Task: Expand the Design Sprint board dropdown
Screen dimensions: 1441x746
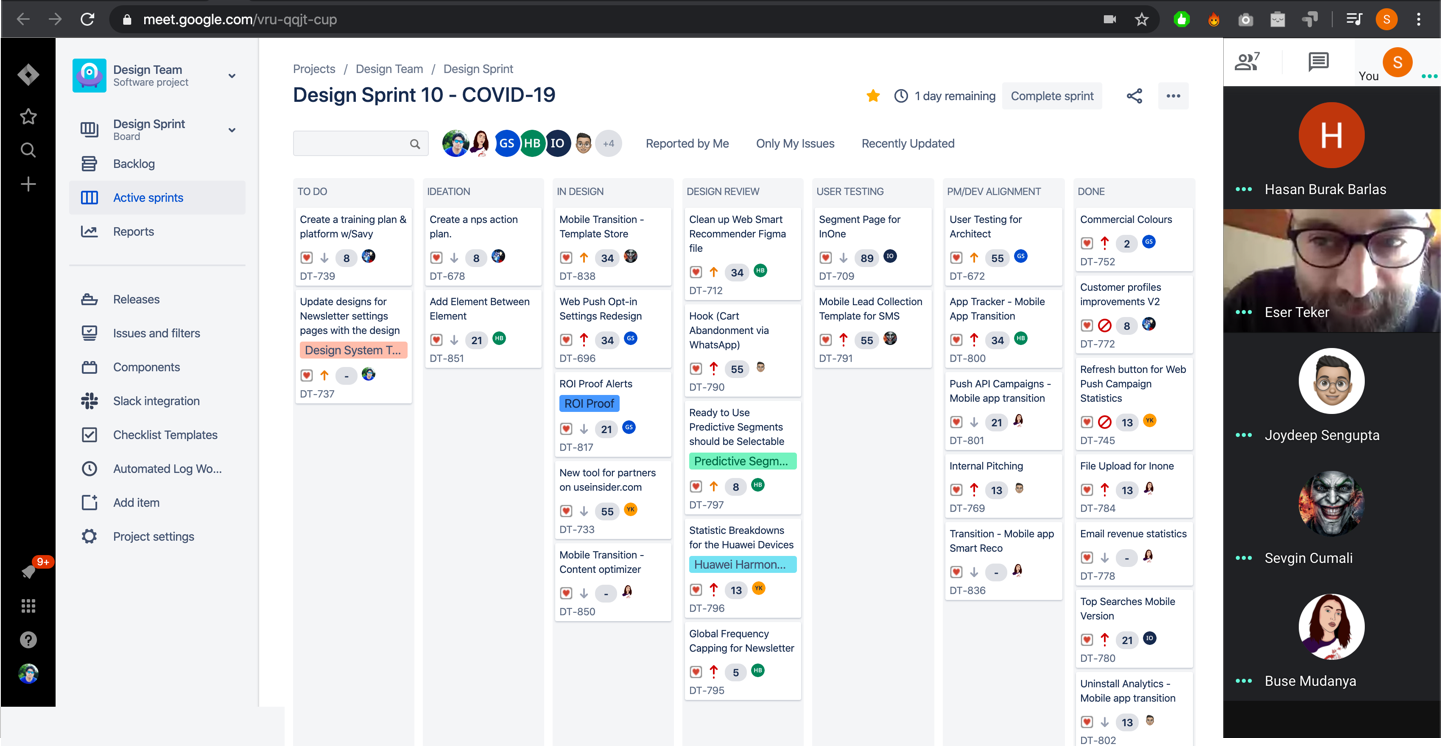Action: coord(232,130)
